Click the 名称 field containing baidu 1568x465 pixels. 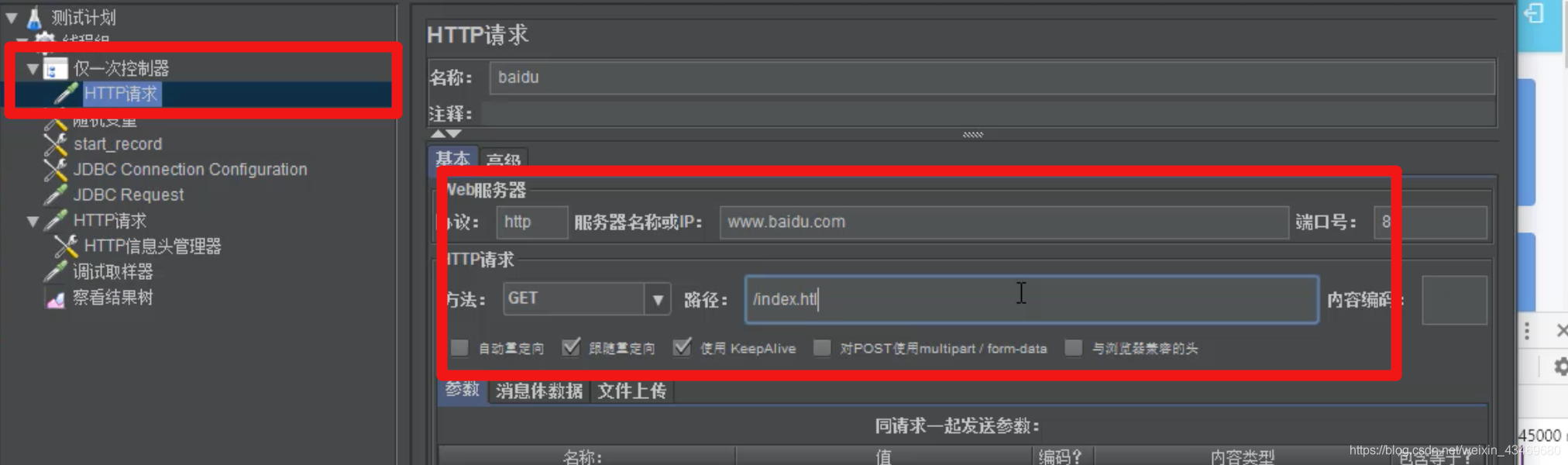[992, 77]
